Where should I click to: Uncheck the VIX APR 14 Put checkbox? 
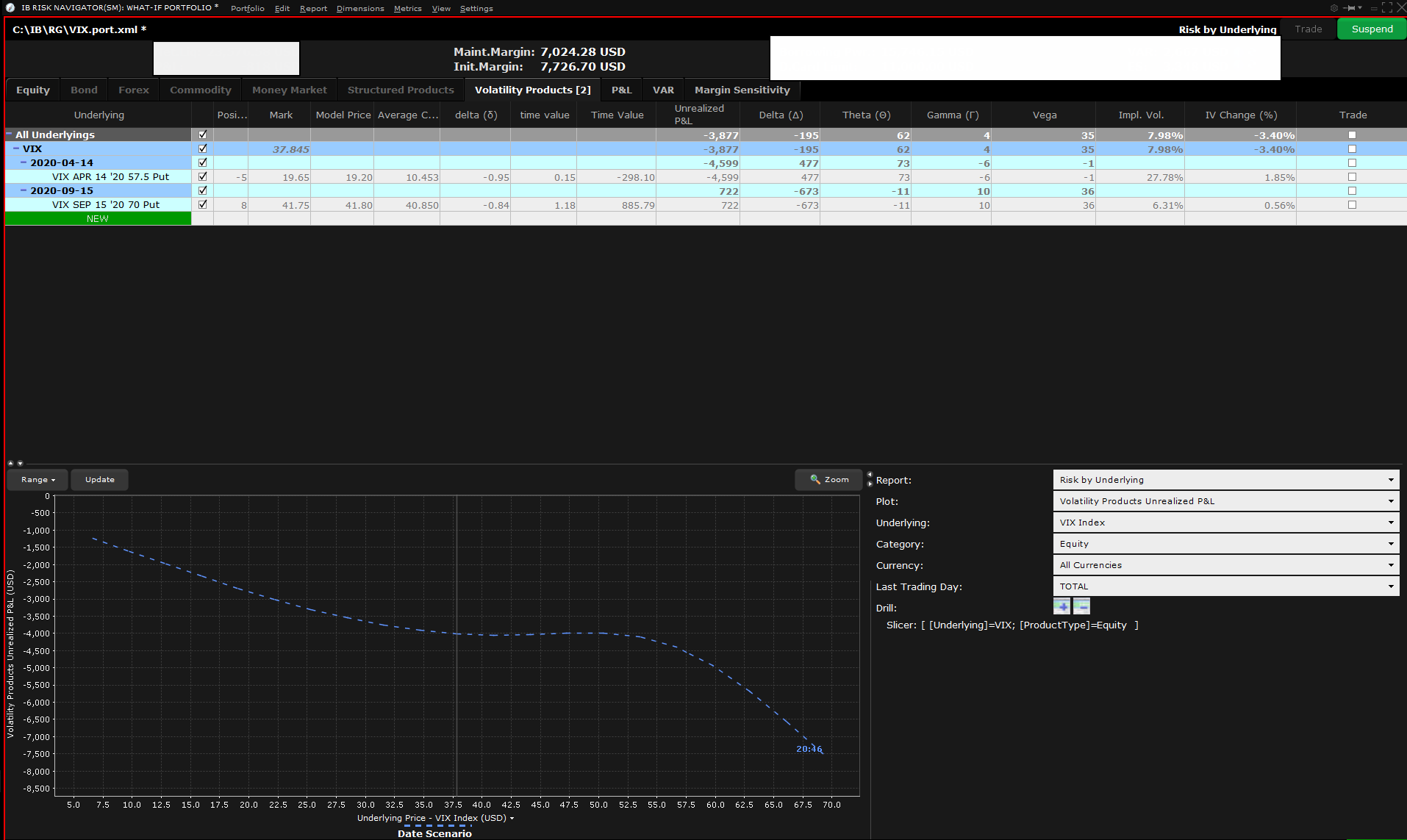click(203, 176)
